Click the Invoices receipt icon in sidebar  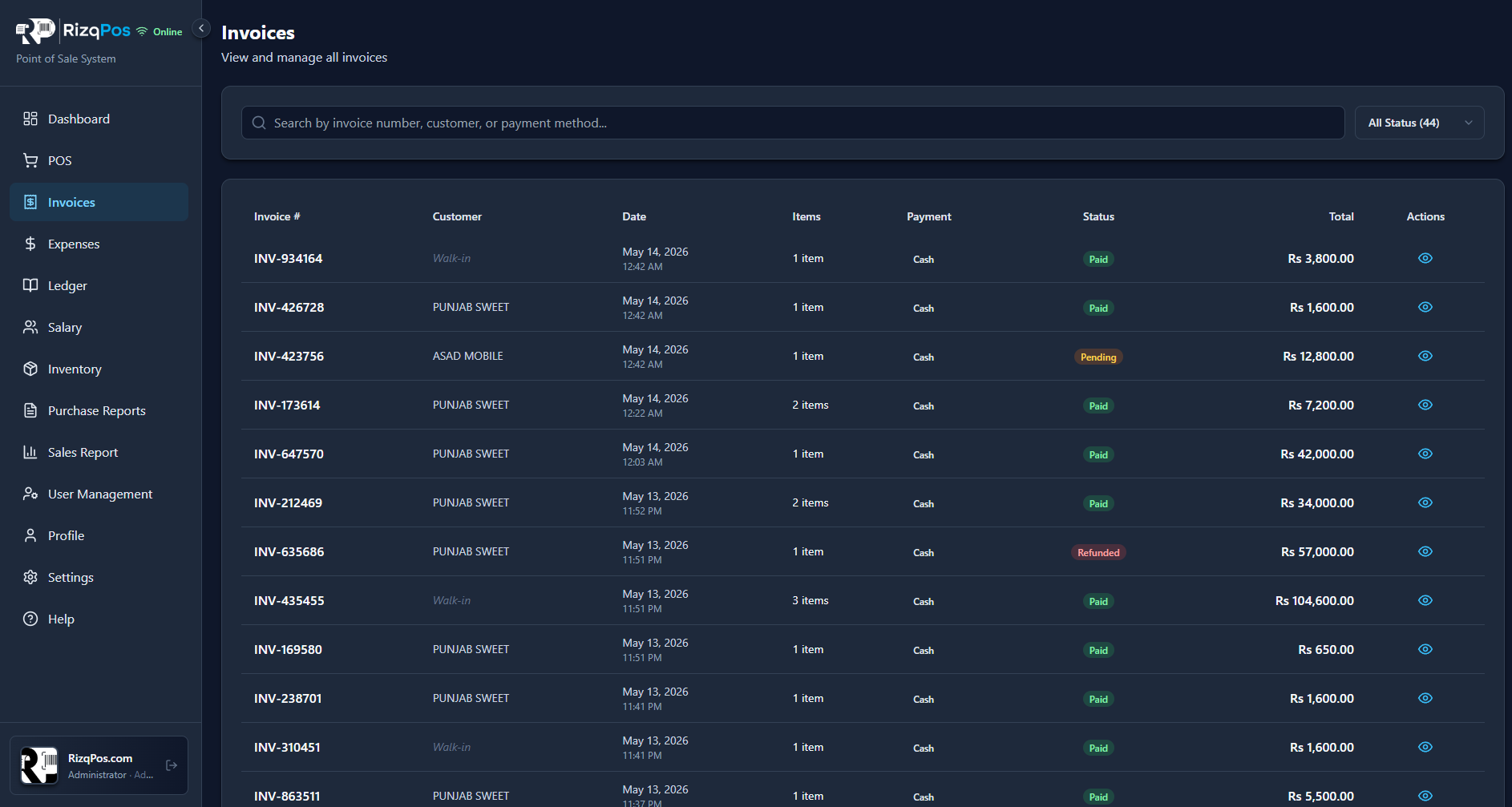tap(30, 202)
